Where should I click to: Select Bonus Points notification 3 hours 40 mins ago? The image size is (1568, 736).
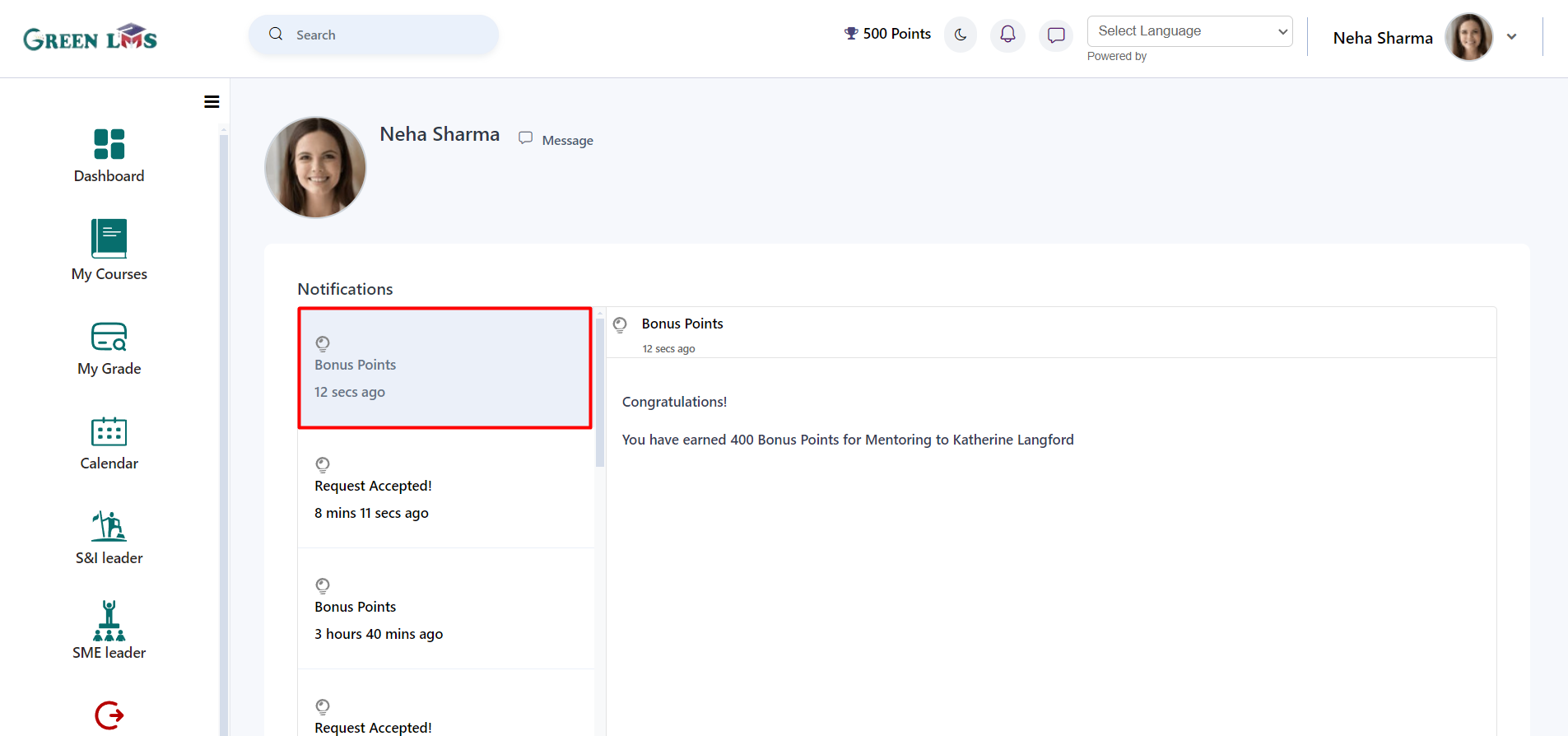[x=445, y=608]
